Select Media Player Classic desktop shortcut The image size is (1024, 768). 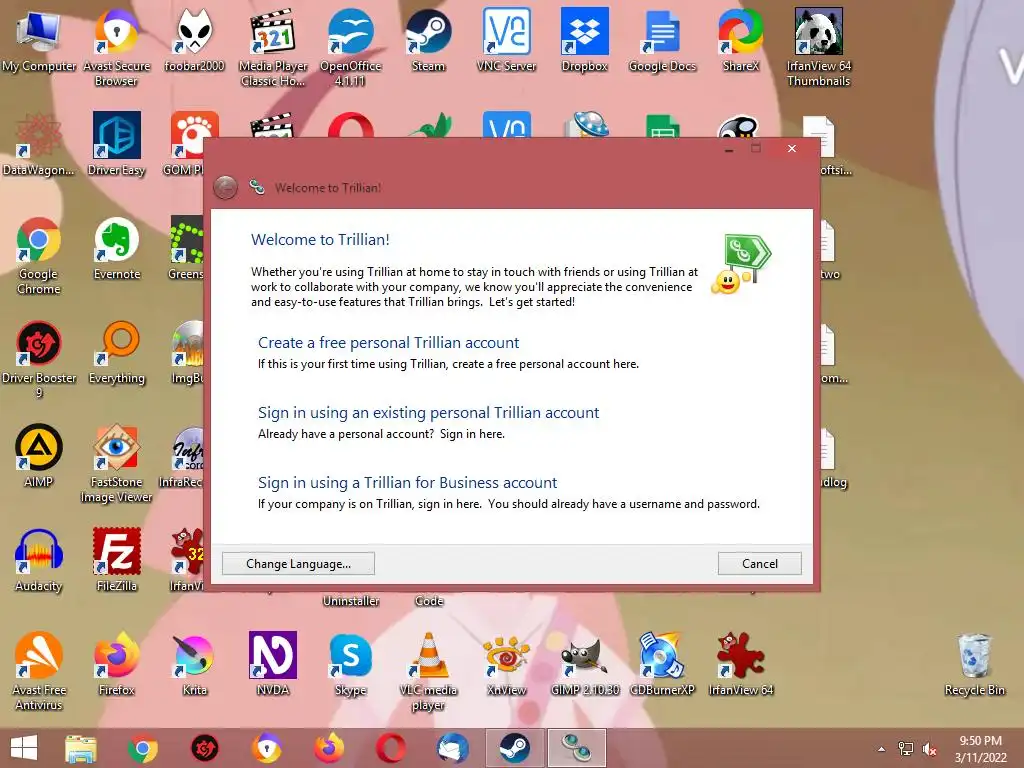click(x=272, y=48)
